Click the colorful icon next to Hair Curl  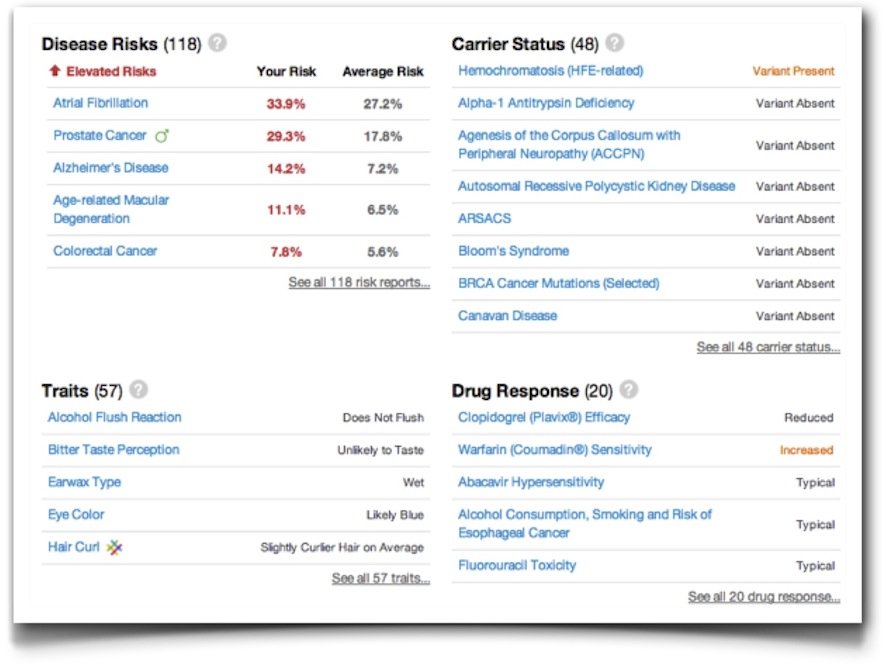point(115,548)
